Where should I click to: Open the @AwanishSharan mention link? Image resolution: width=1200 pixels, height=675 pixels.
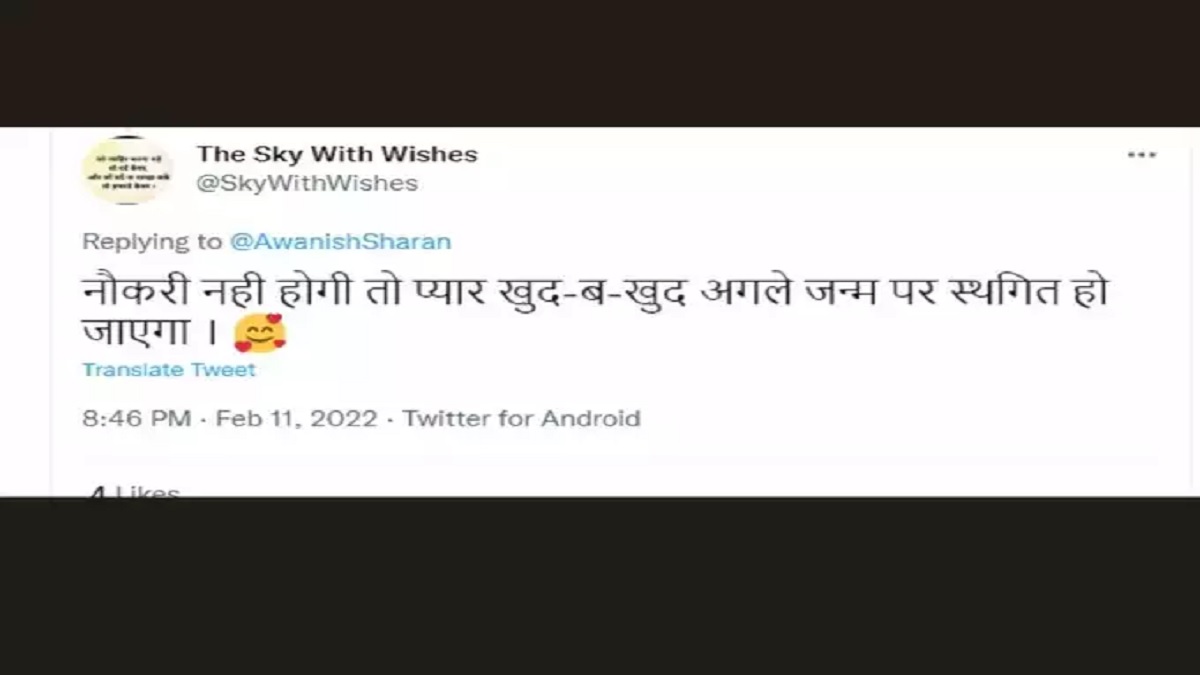point(341,241)
